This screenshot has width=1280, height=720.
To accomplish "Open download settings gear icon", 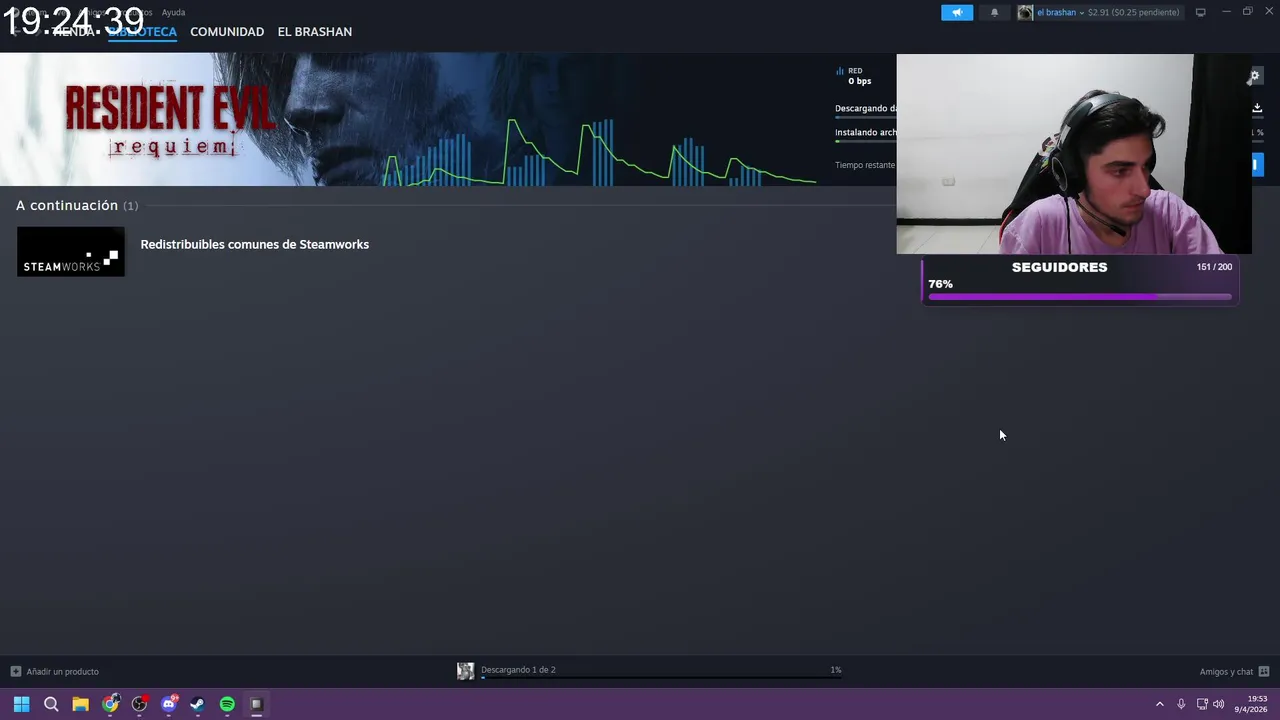I will 1255,76.
